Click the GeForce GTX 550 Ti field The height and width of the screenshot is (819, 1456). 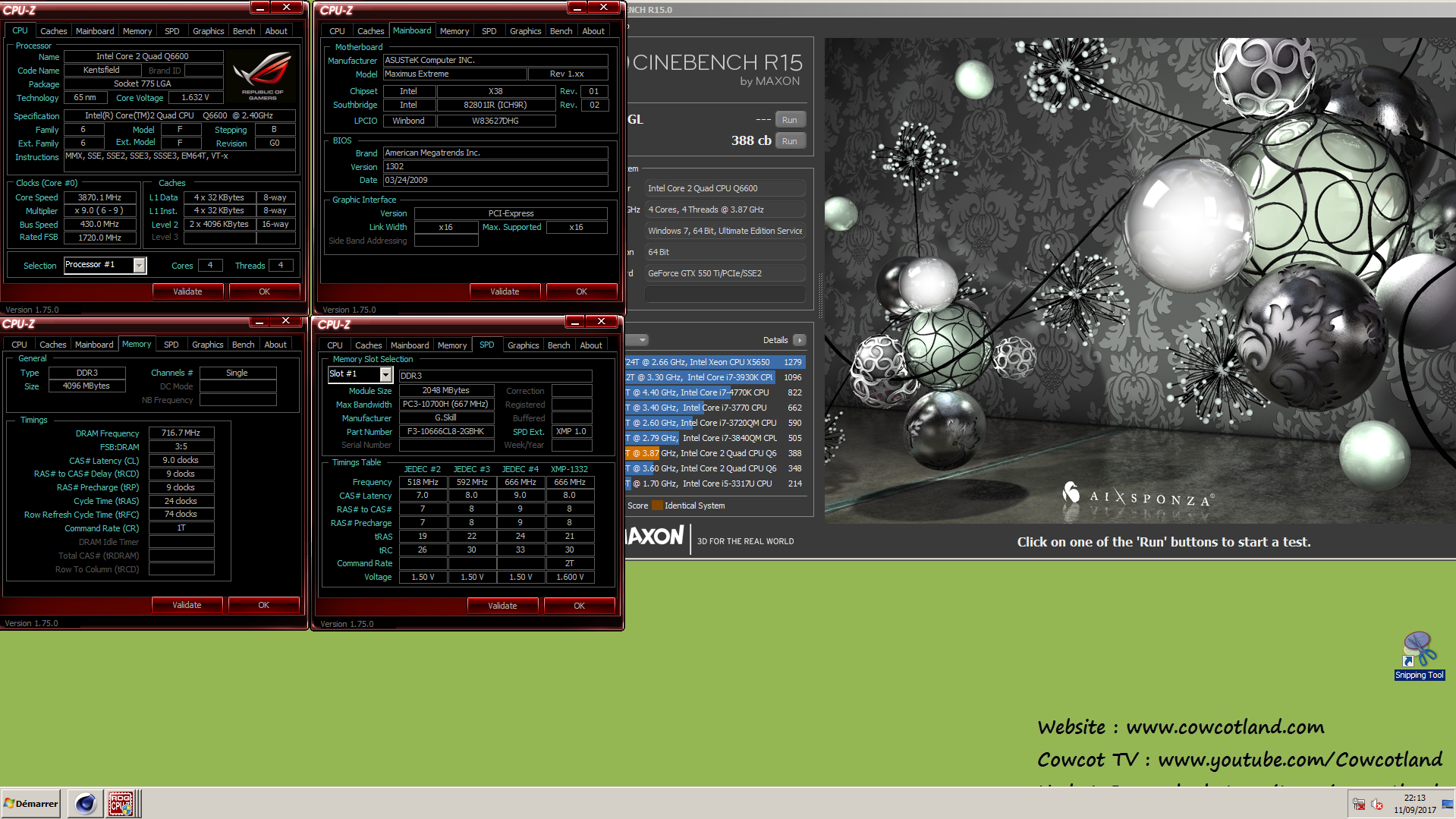pyautogui.click(x=725, y=273)
